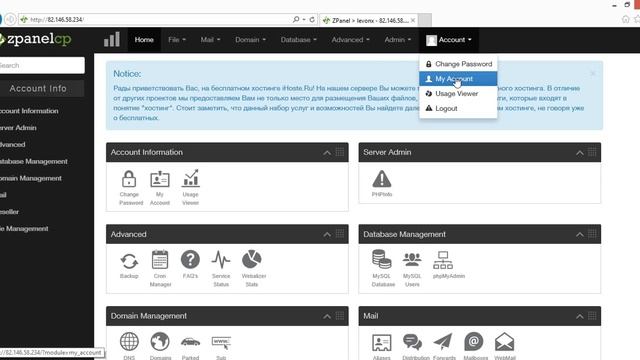The image size is (640, 360).
Task: Open the Forwards paper plane icon
Action: (x=443, y=342)
